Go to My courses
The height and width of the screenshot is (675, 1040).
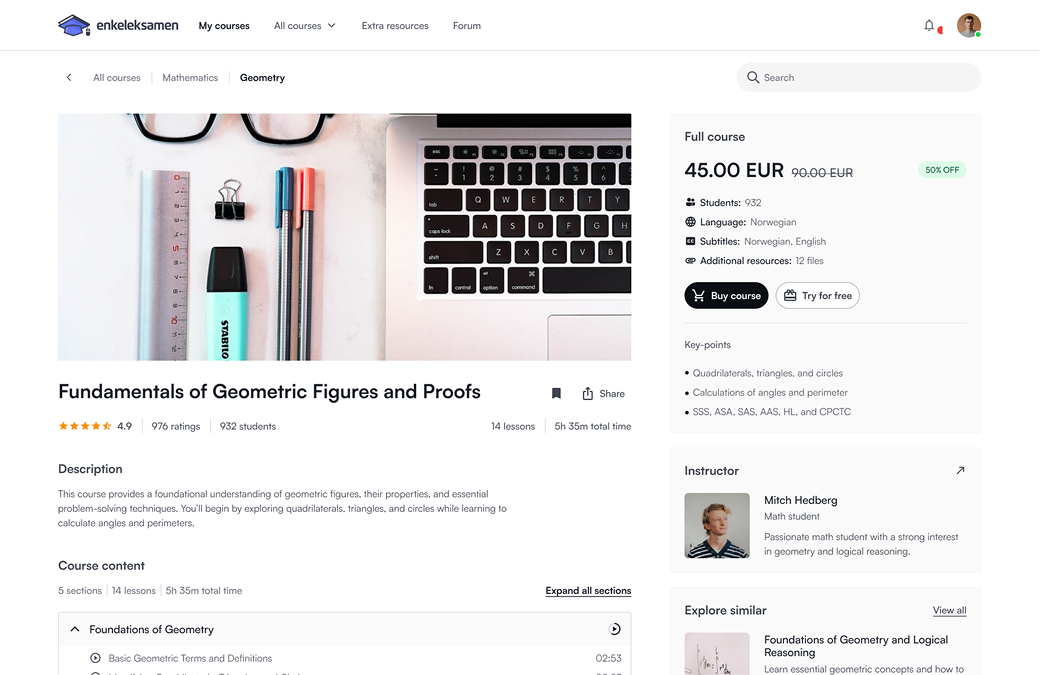click(224, 26)
